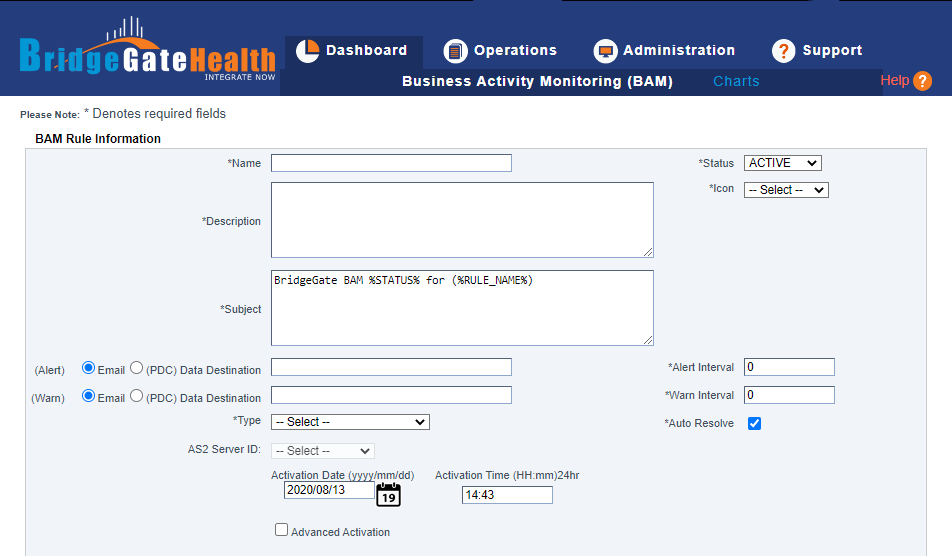Viewport: 952px width, 556px height.
Task: Click the Name input field
Action: point(391,163)
